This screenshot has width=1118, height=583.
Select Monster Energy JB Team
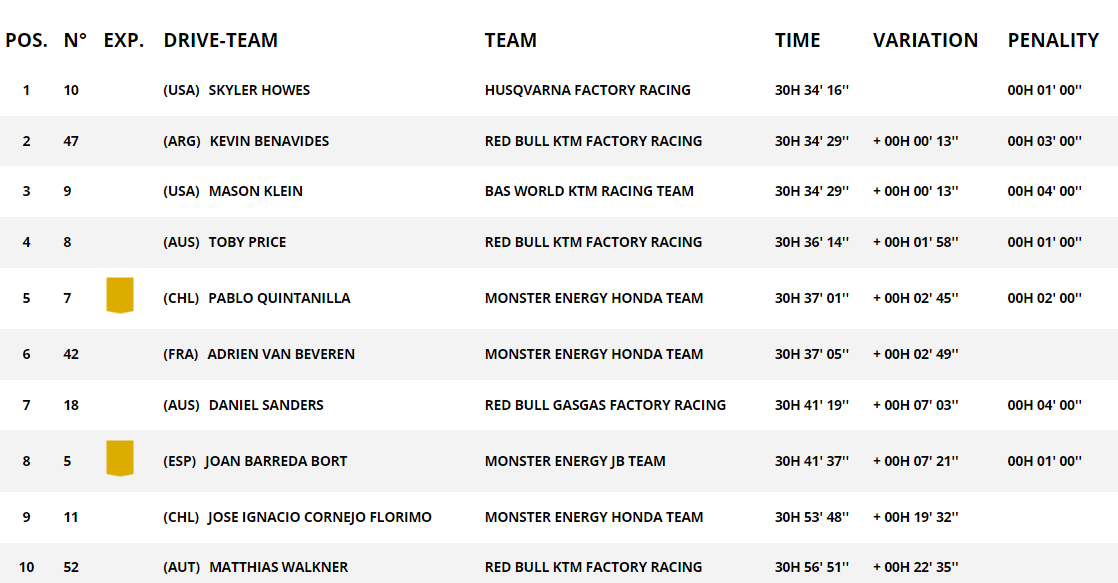pos(575,461)
